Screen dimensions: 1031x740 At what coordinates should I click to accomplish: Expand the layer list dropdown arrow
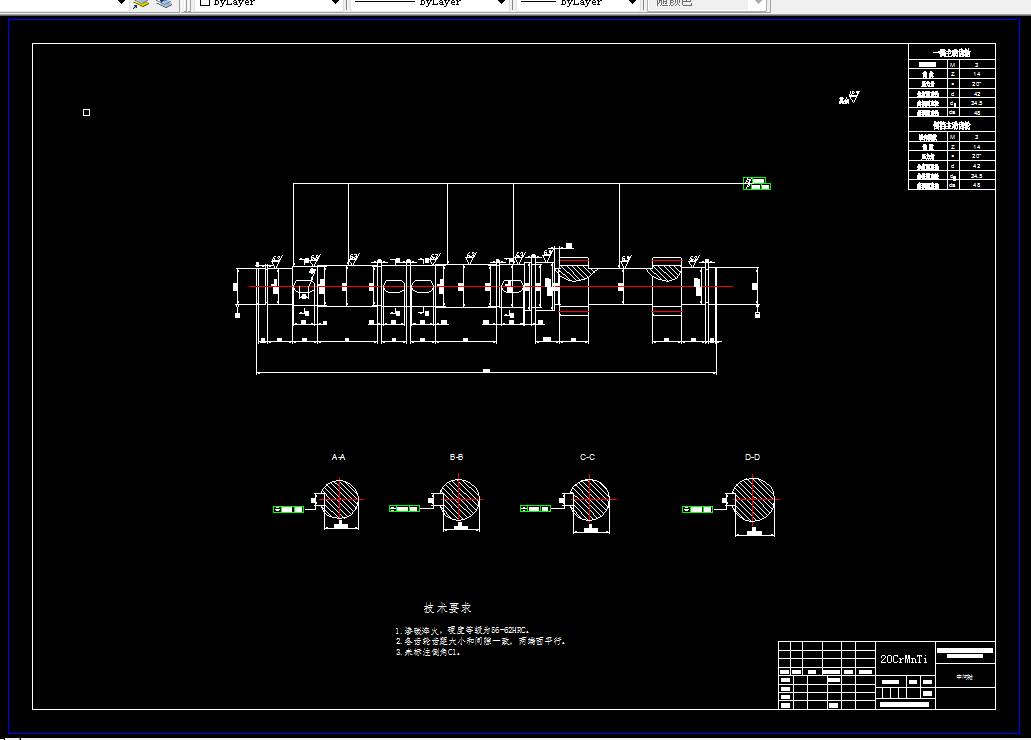coord(121,3)
